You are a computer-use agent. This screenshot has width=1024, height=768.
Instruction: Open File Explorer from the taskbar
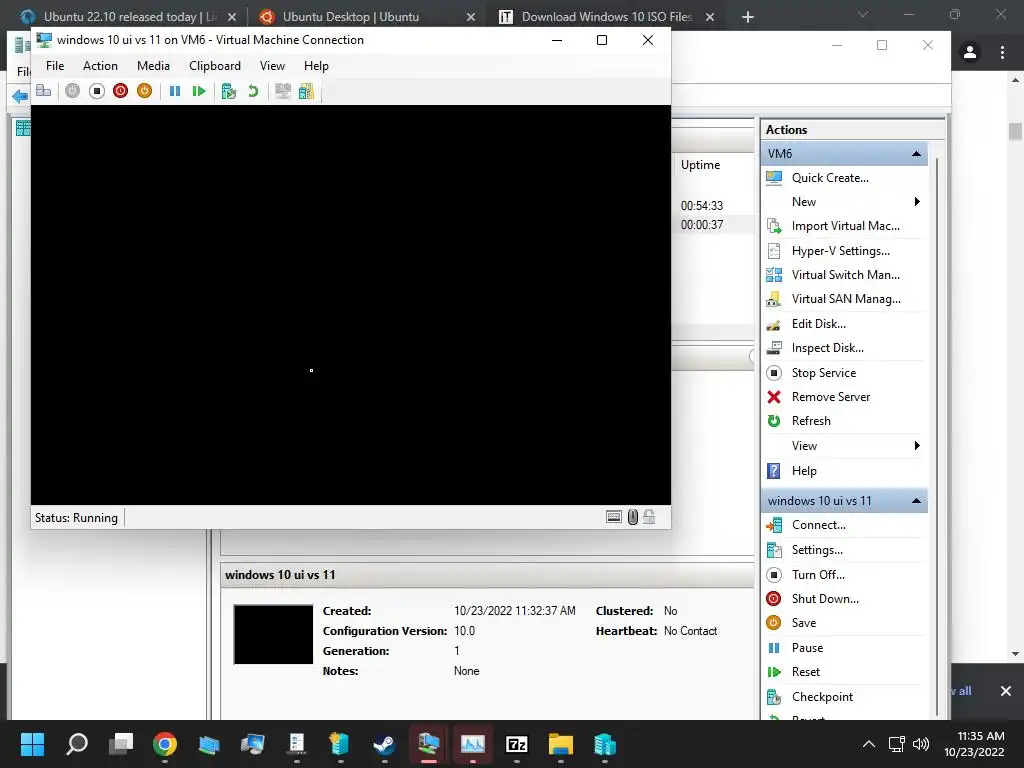point(560,743)
